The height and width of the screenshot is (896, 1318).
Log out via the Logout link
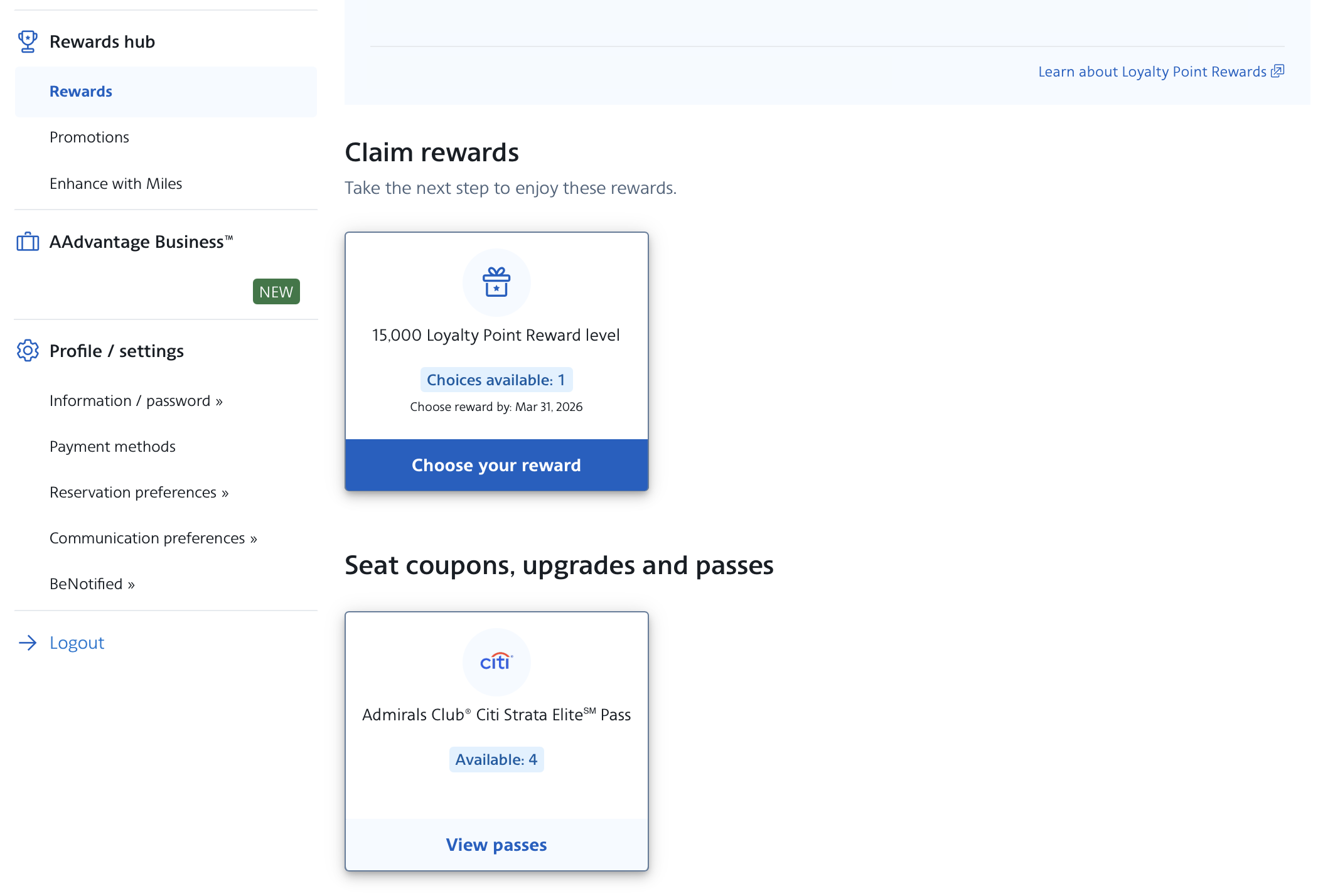(77, 643)
